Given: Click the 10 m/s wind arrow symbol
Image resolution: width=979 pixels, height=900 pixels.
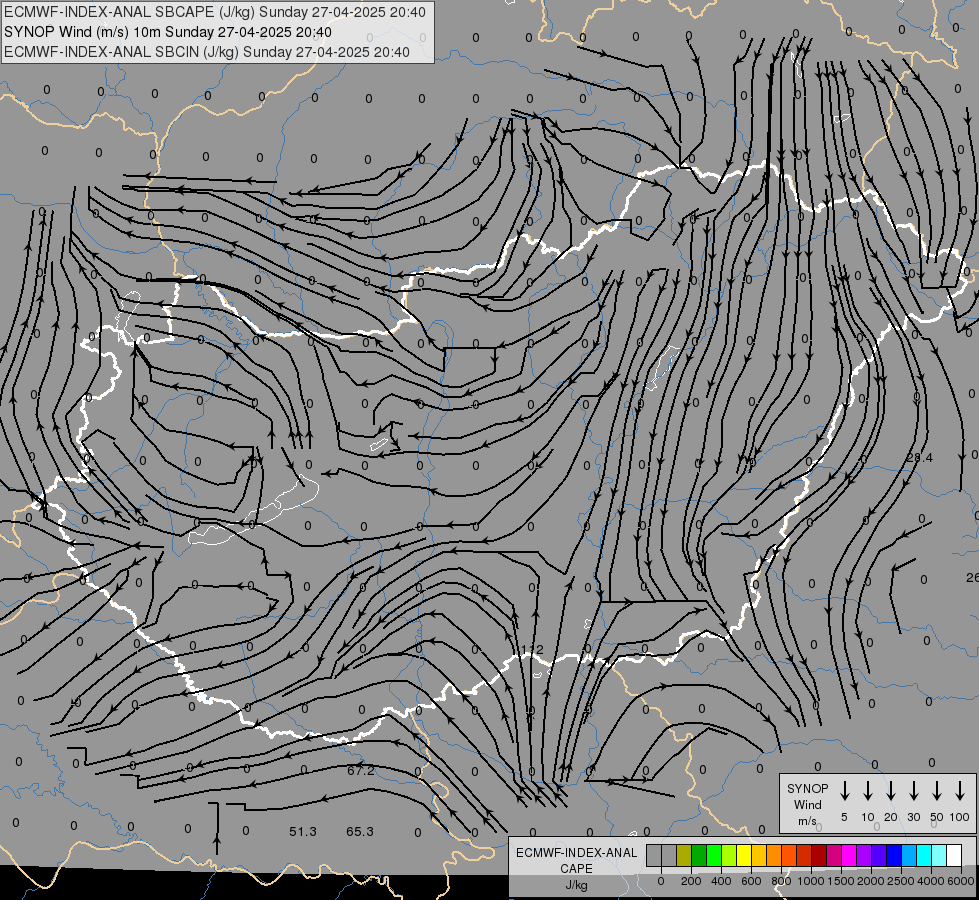Looking at the screenshot, I should (868, 791).
